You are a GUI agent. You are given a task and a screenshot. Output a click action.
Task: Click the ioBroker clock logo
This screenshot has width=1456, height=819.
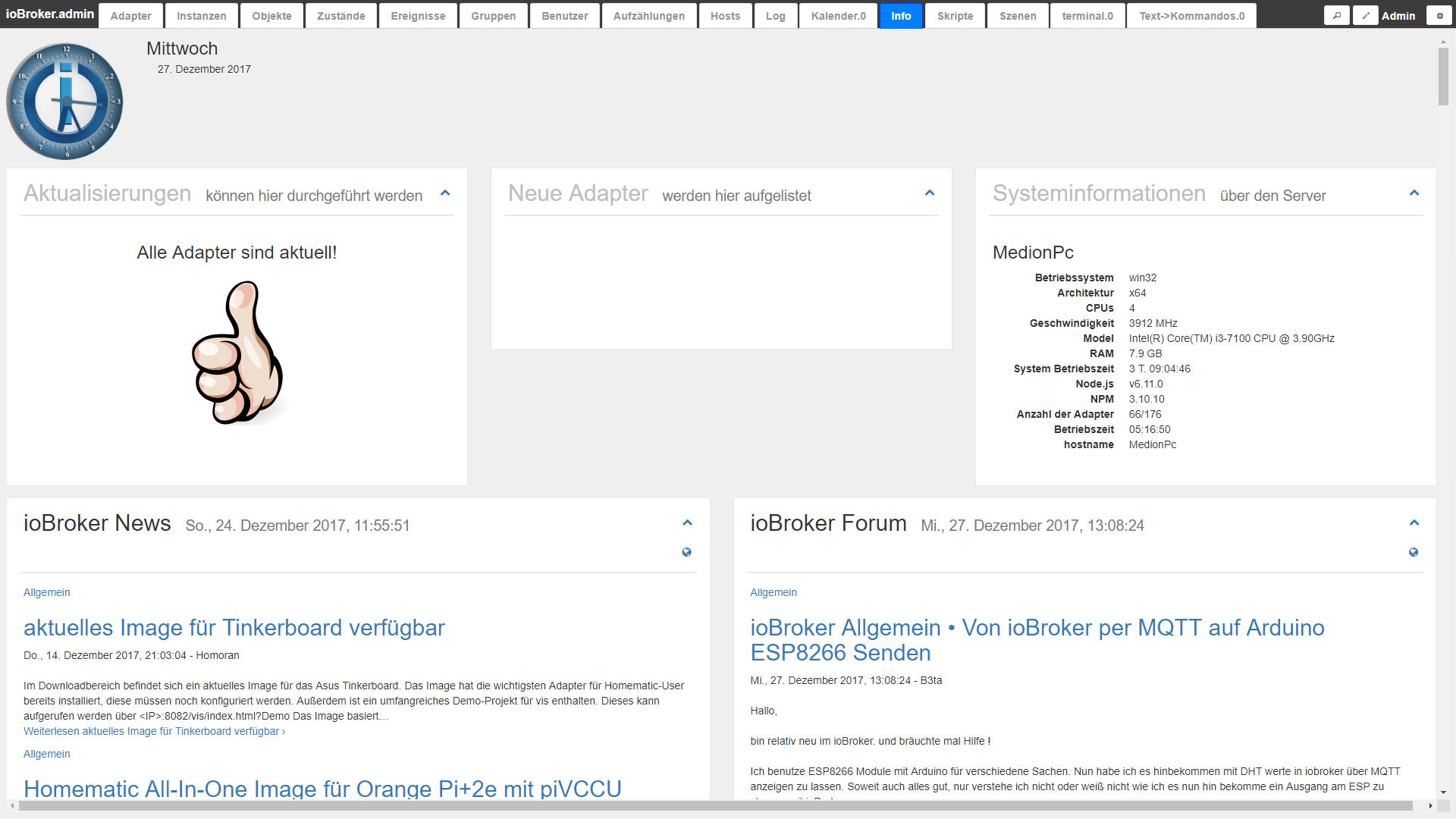pyautogui.click(x=65, y=101)
